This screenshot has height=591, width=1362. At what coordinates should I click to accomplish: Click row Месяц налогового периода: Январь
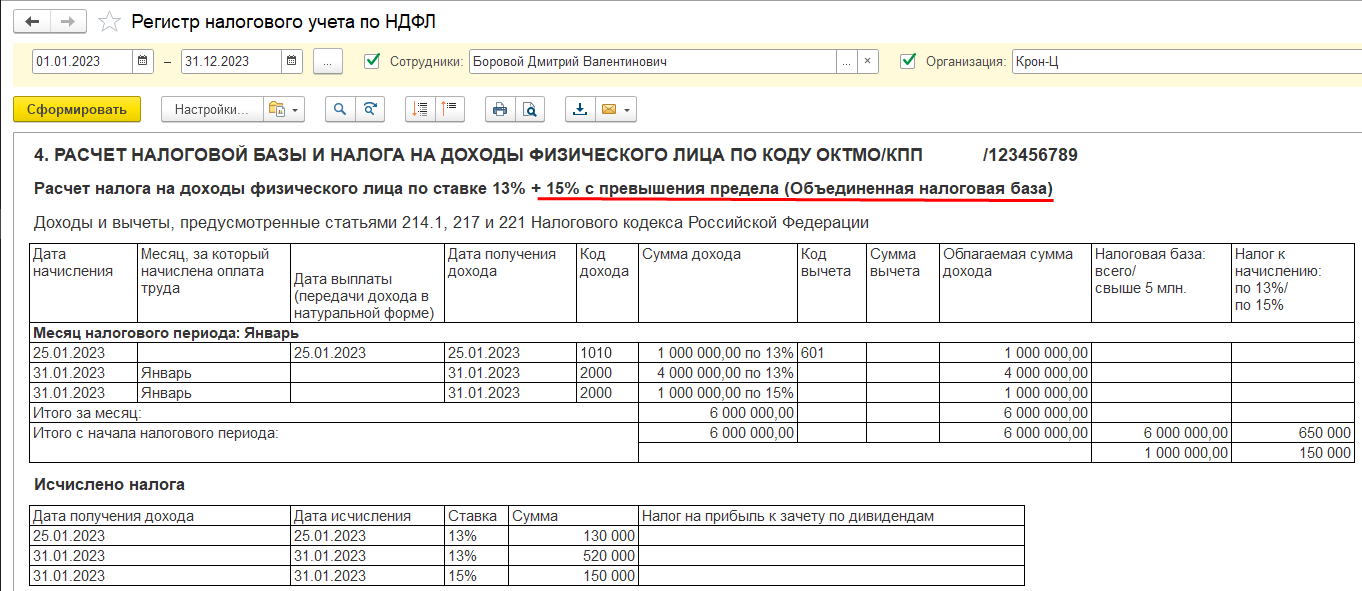pyautogui.click(x=692, y=333)
